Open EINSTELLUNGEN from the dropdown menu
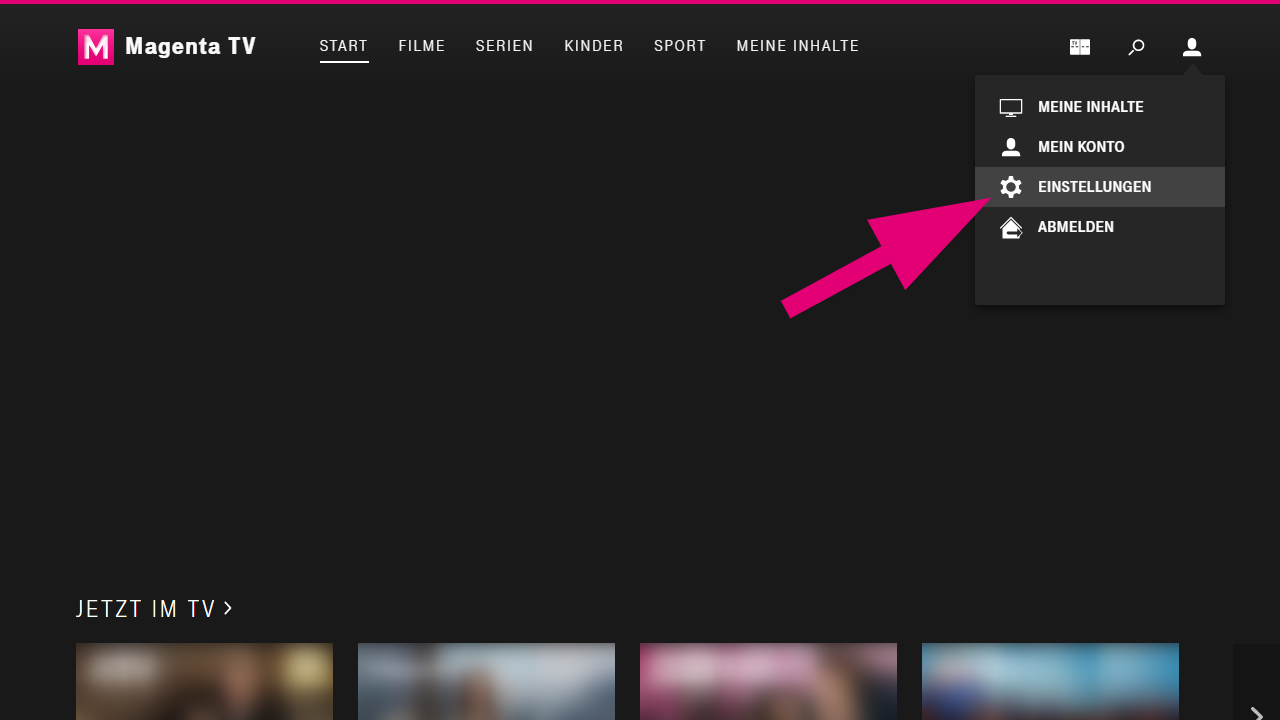Viewport: 1280px width, 720px height. point(1095,187)
